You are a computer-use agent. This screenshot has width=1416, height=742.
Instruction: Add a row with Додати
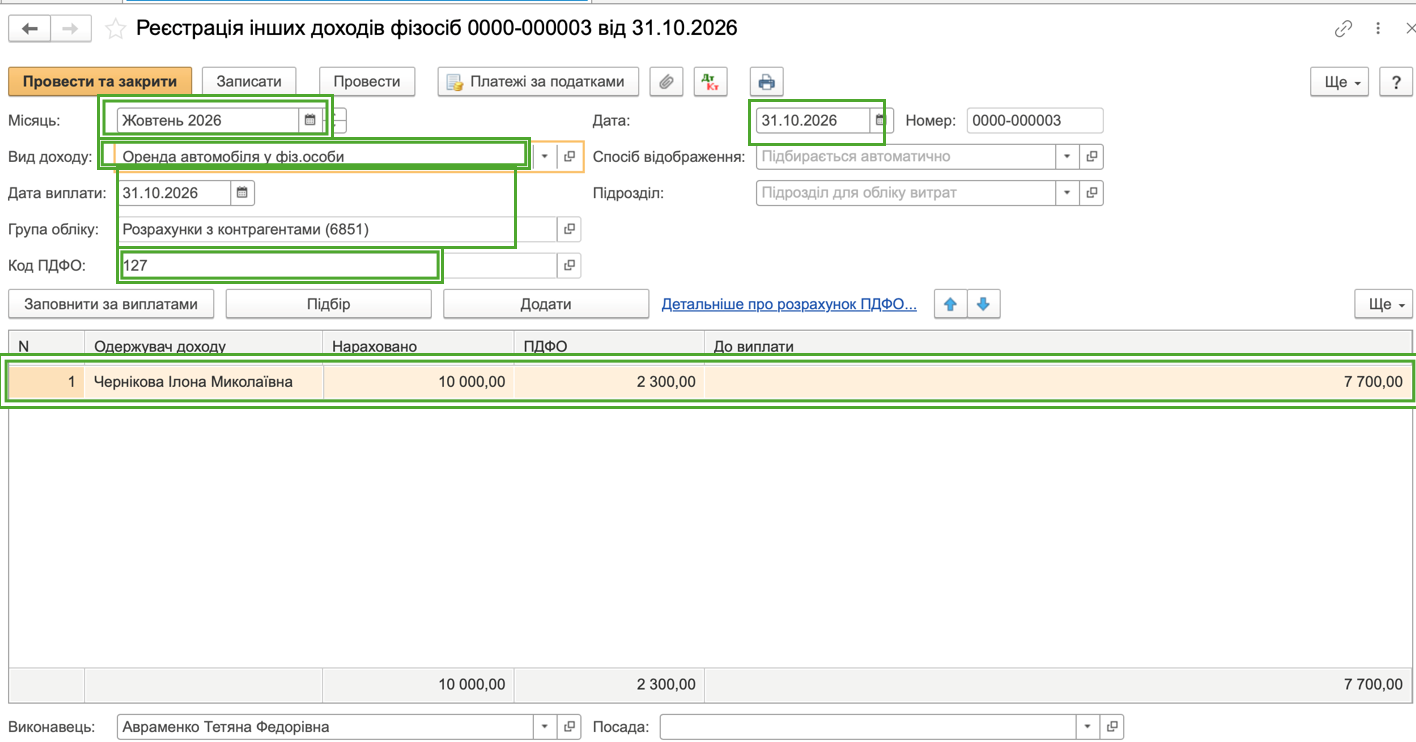point(546,304)
